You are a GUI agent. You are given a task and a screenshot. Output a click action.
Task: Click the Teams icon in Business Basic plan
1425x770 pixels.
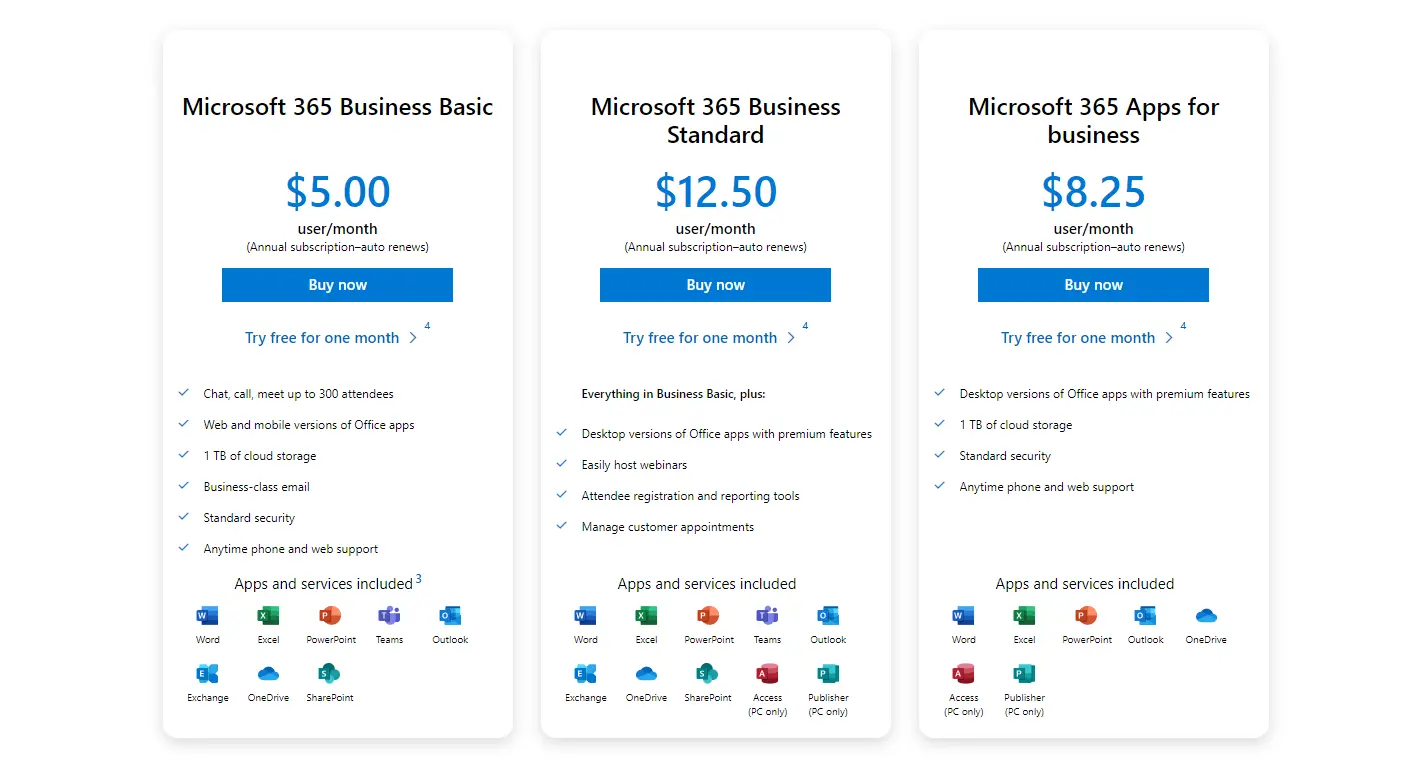(x=389, y=615)
